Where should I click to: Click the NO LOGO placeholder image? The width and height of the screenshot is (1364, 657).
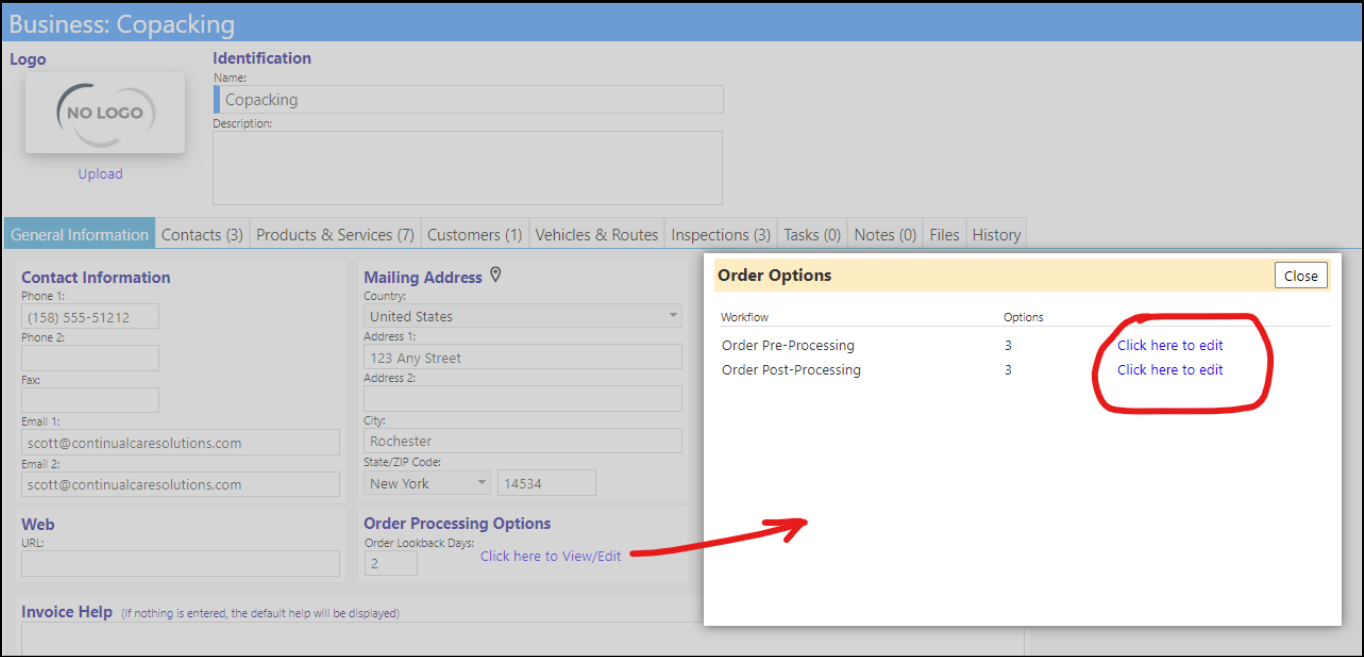pyautogui.click(x=105, y=113)
